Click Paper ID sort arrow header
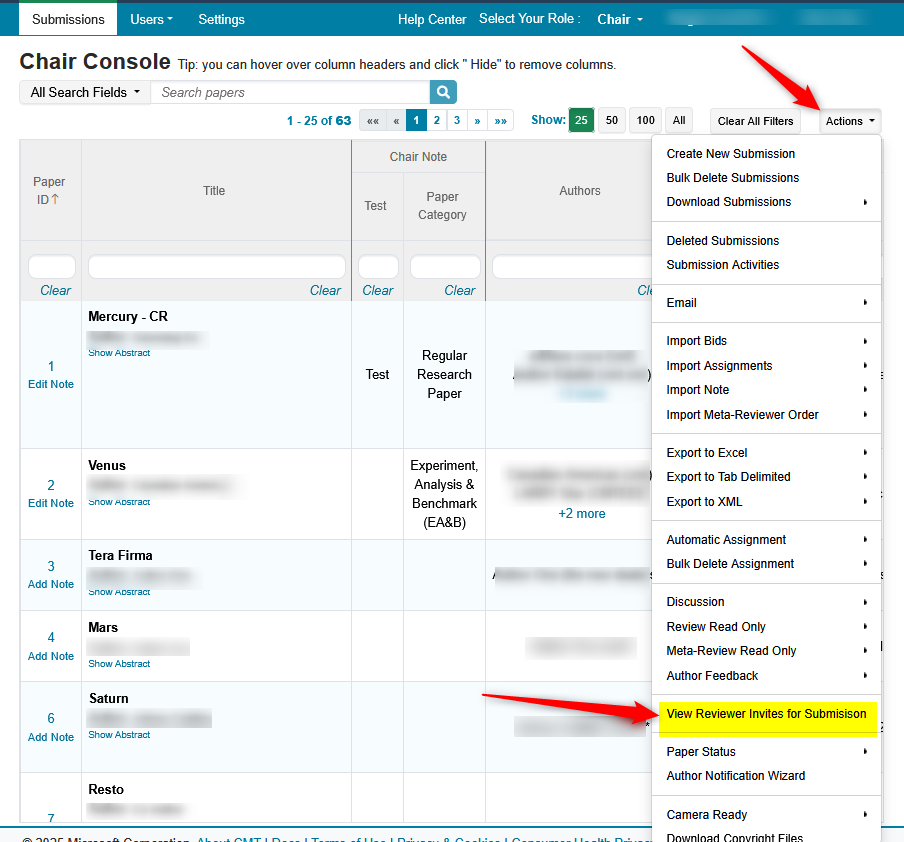 50,190
